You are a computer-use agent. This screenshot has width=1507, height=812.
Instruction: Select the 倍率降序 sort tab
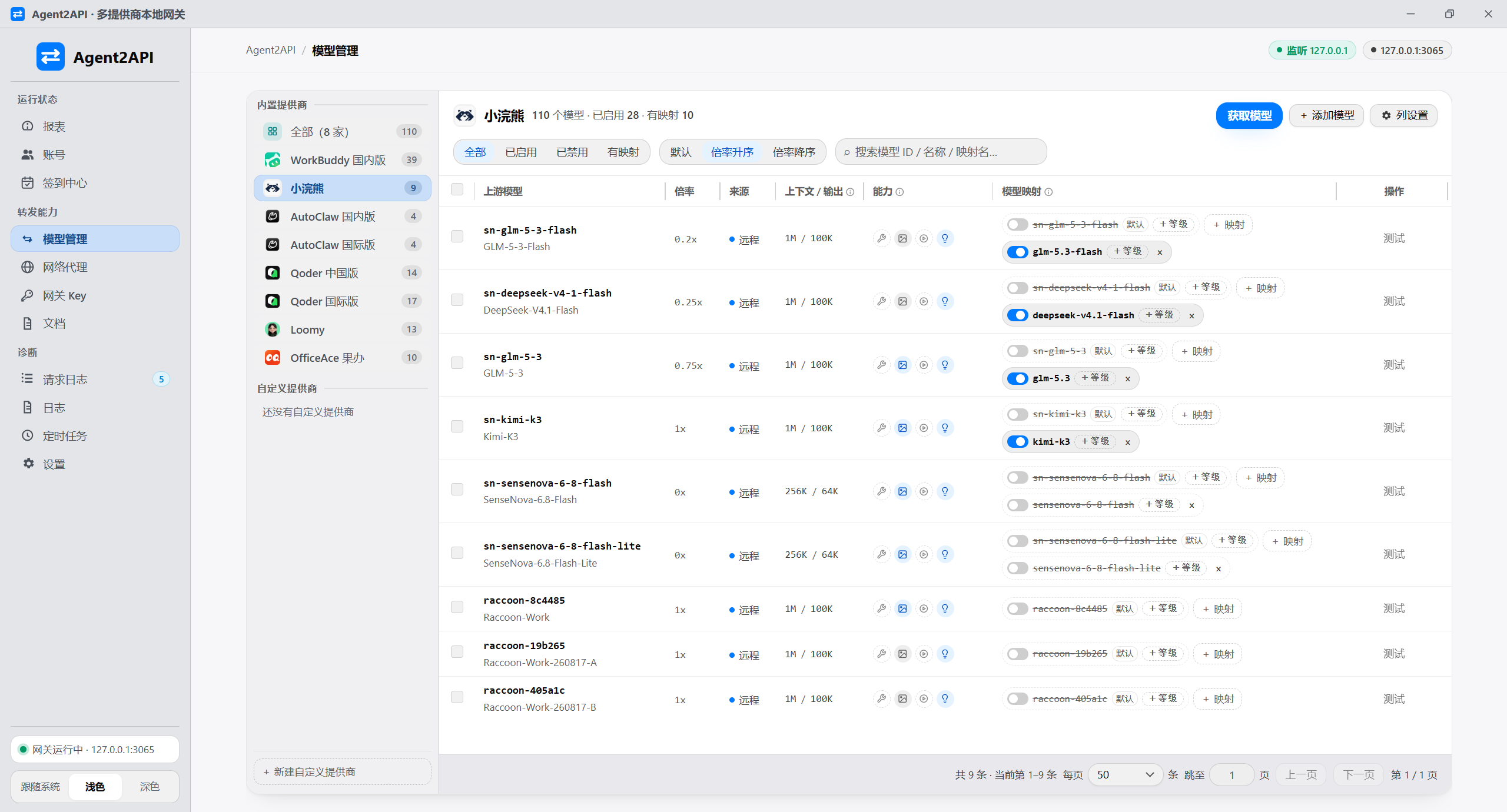click(x=794, y=152)
